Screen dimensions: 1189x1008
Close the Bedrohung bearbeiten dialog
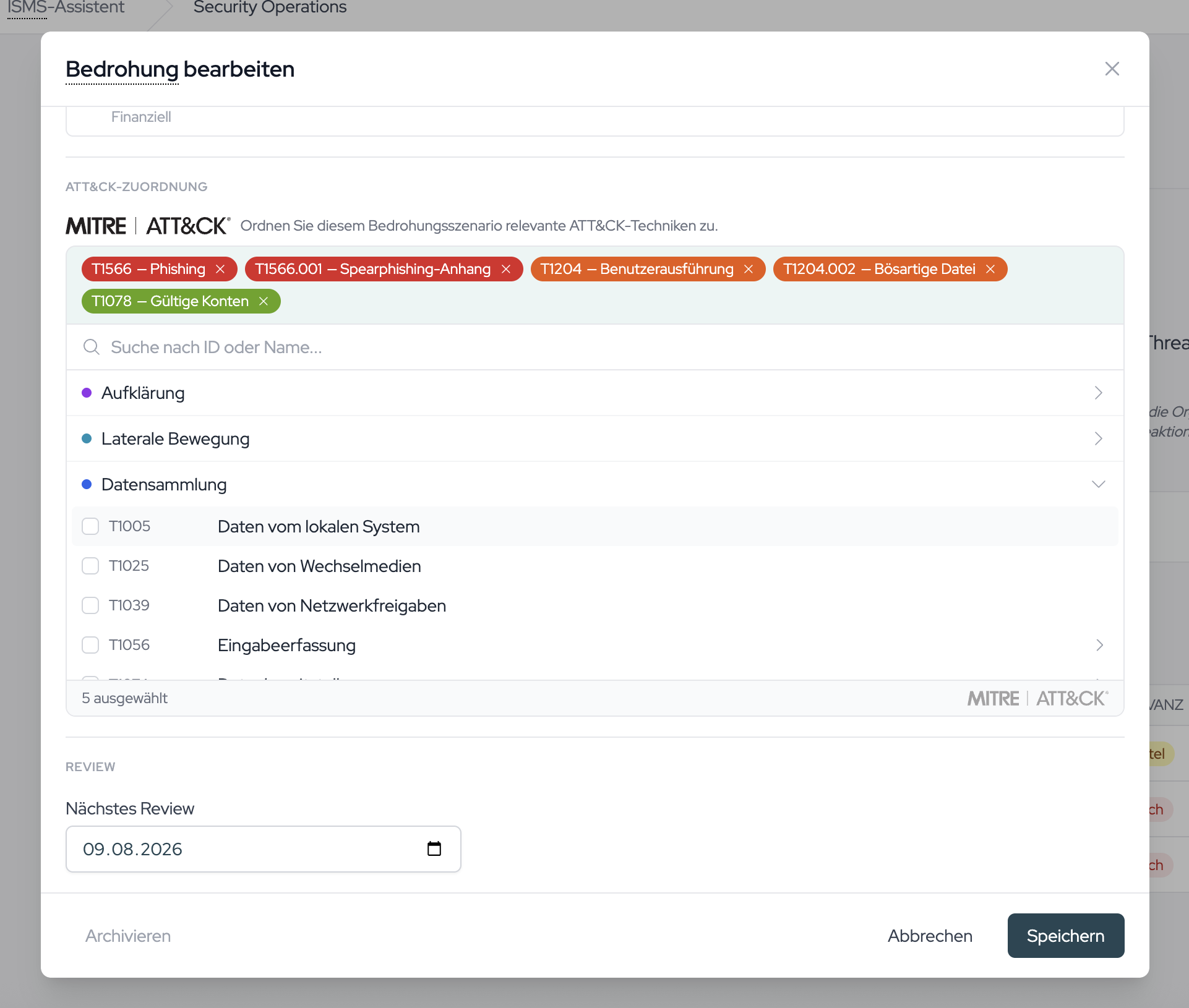(1112, 69)
